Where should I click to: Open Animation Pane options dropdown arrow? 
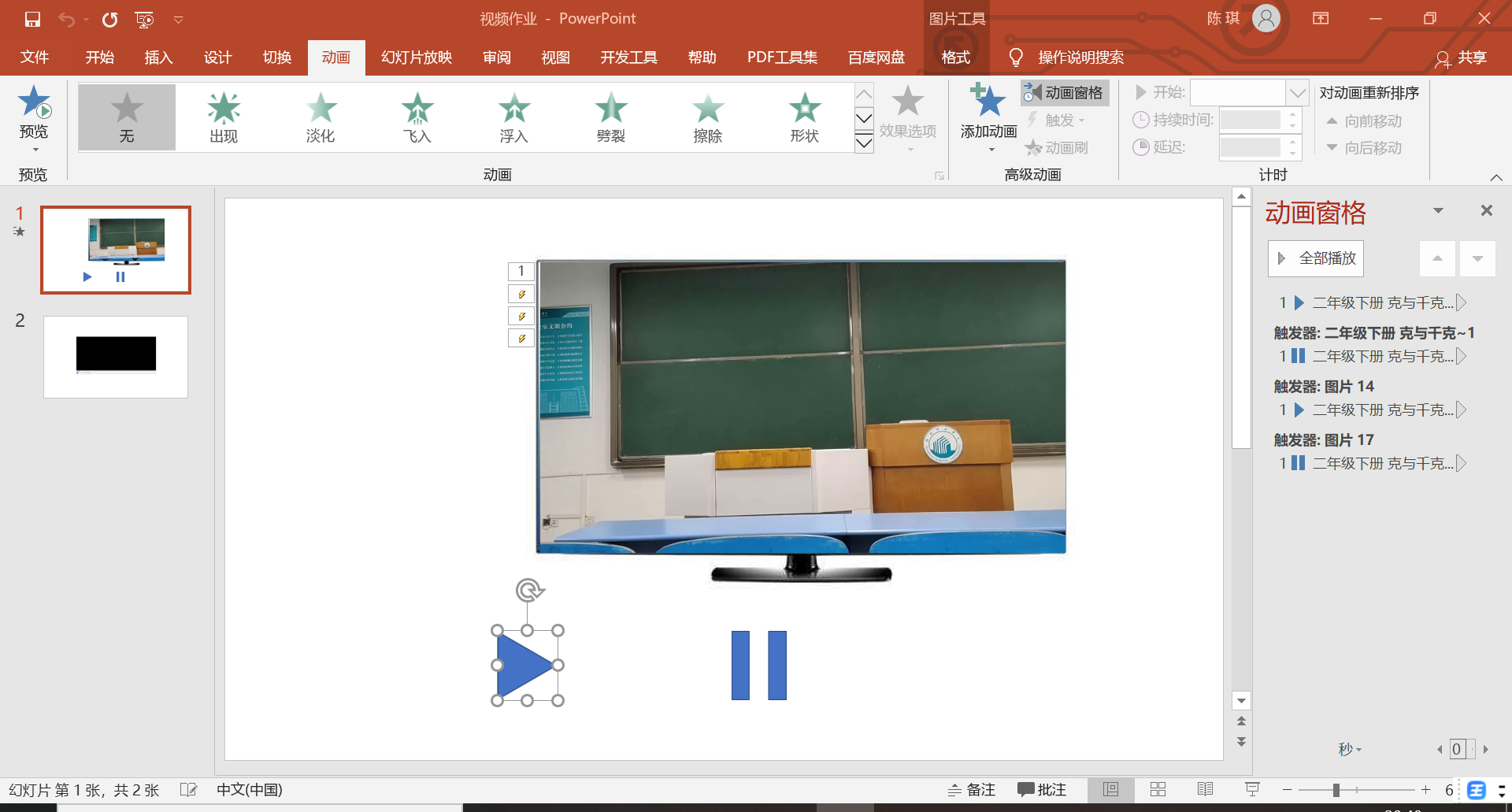(1438, 210)
